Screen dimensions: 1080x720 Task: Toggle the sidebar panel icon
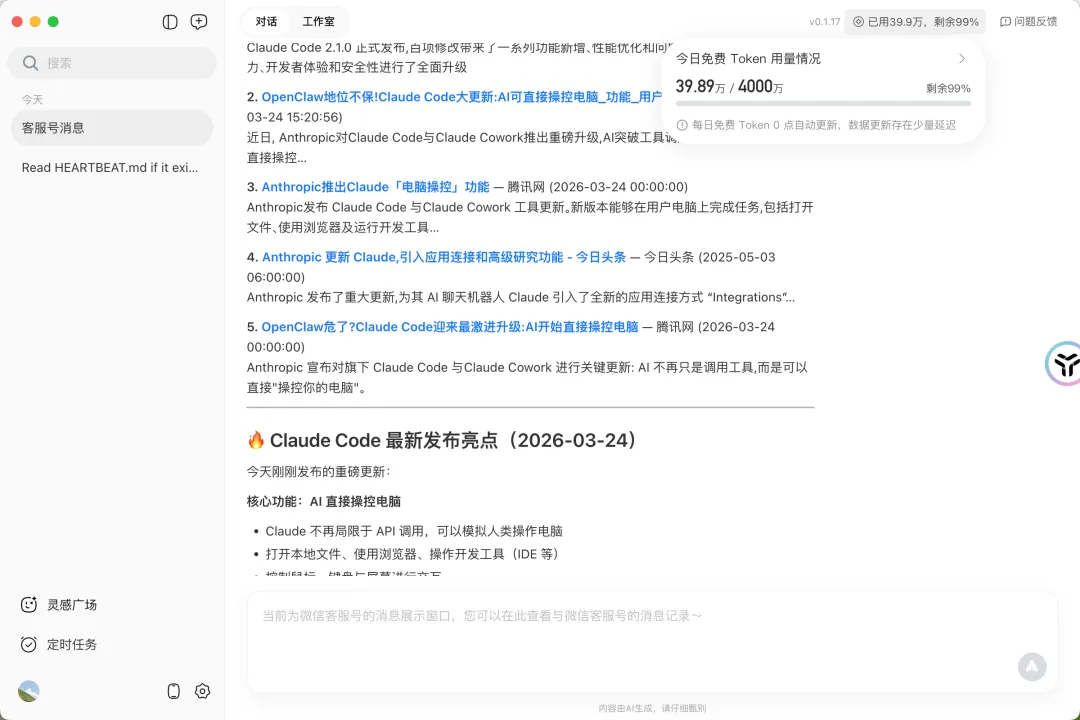coord(170,22)
